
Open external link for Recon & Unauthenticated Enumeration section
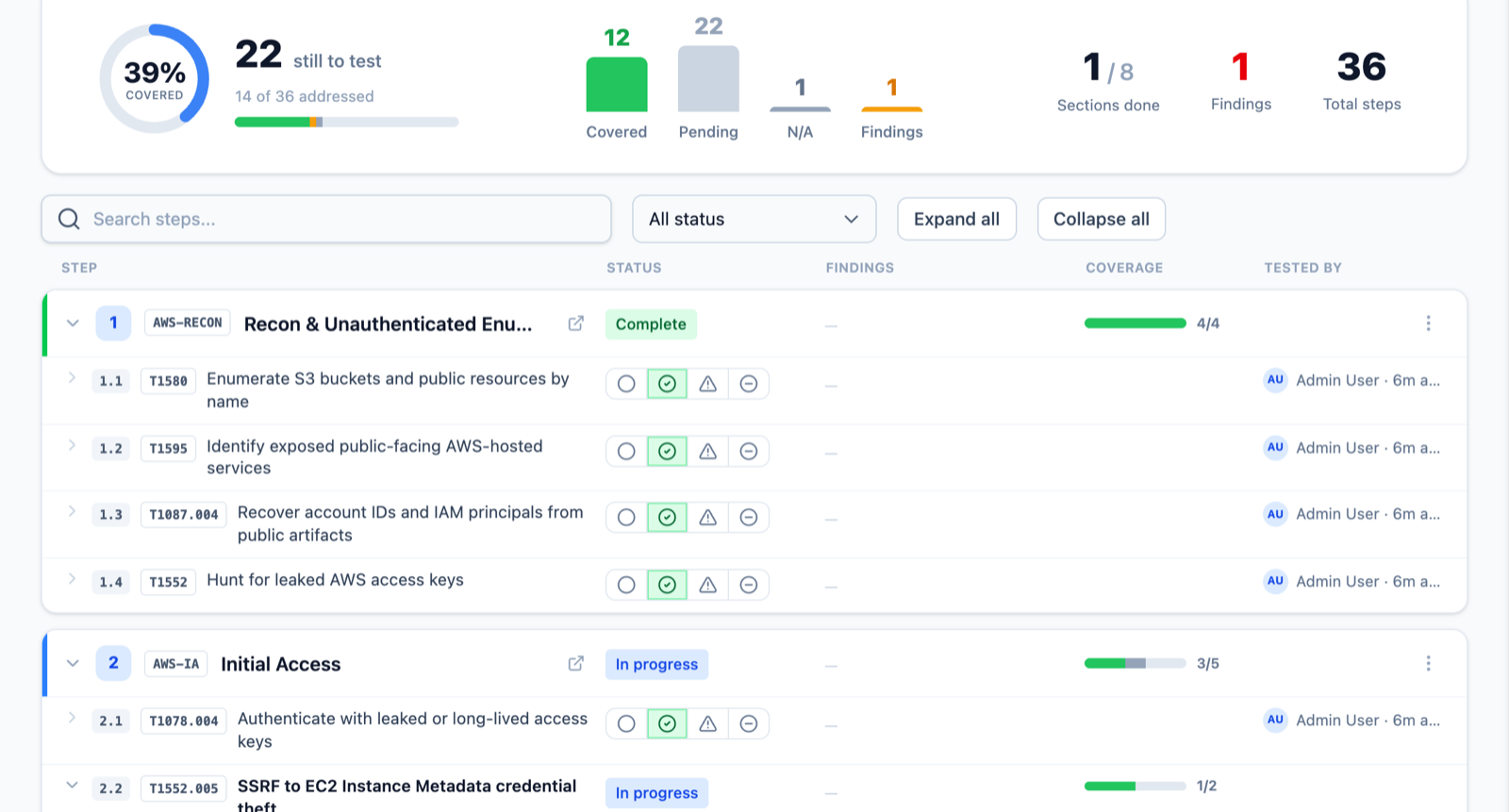point(575,323)
